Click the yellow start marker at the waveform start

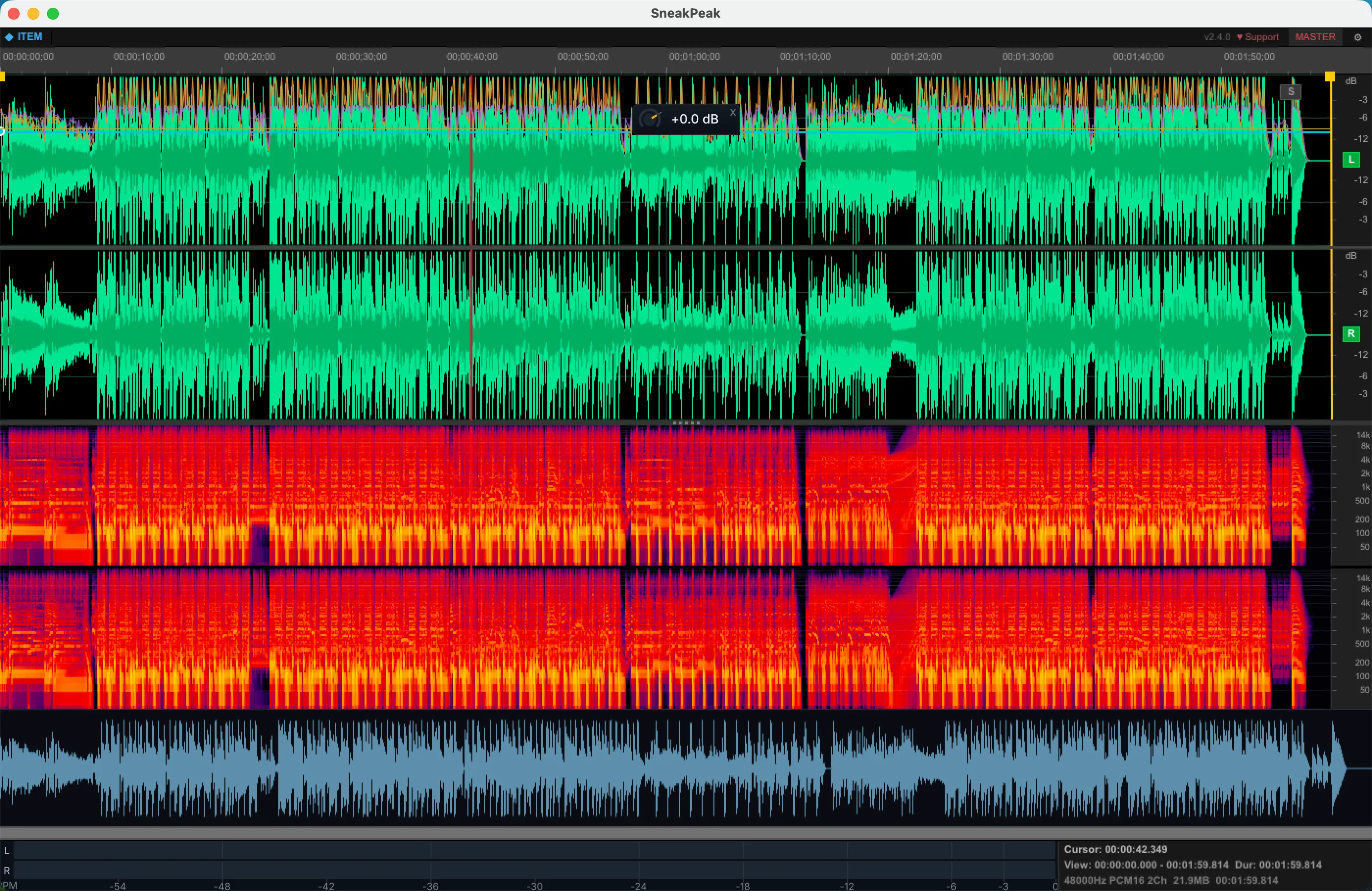(x=2, y=77)
